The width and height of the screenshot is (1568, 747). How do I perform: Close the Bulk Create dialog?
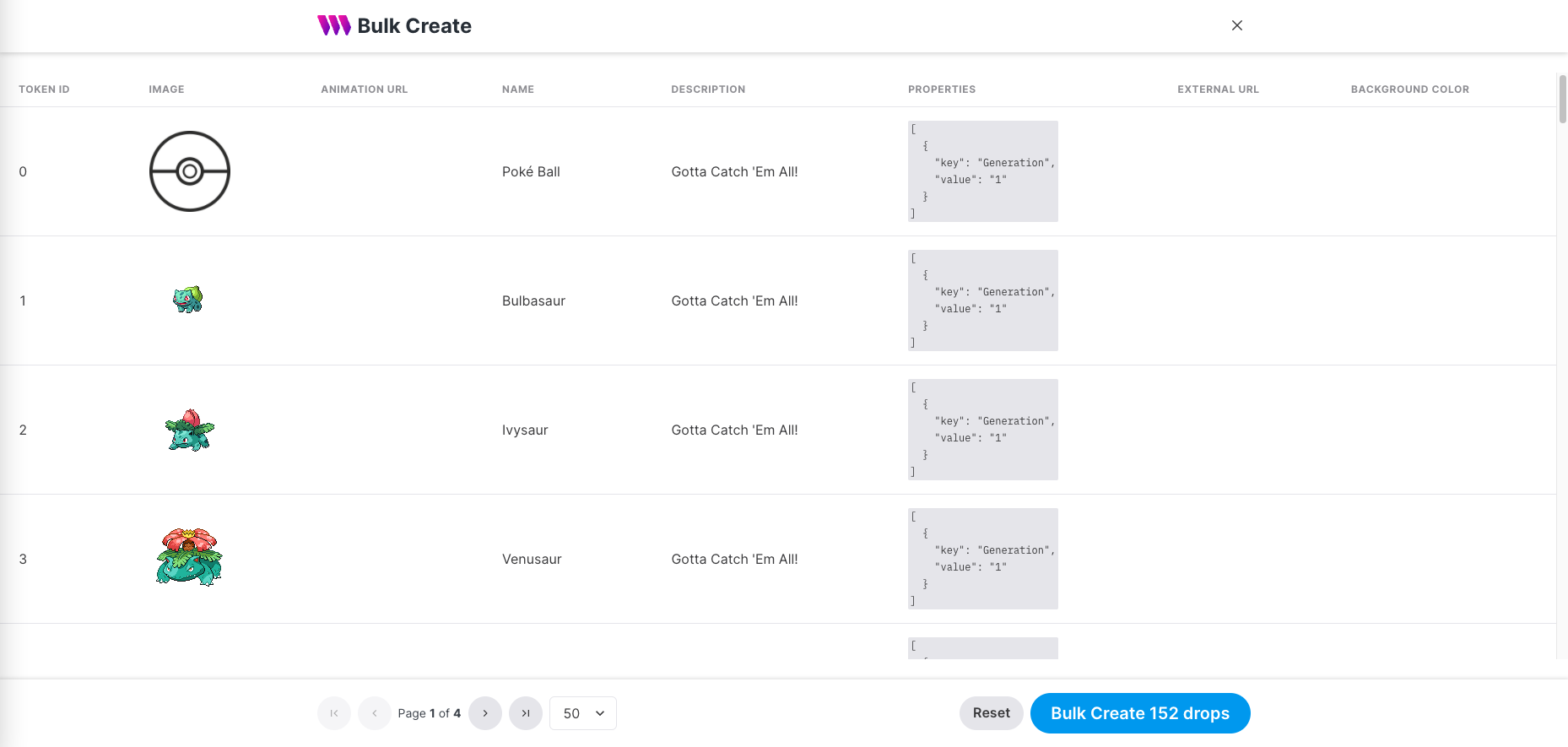tap(1236, 25)
